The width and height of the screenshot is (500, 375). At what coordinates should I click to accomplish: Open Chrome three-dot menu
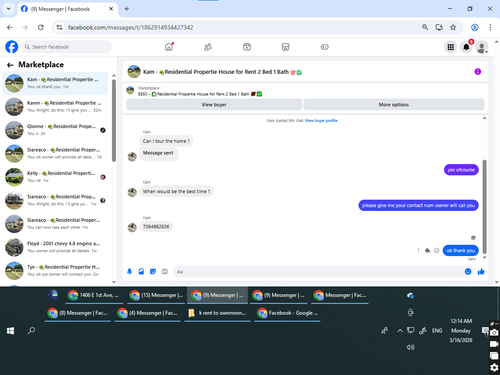(490, 27)
